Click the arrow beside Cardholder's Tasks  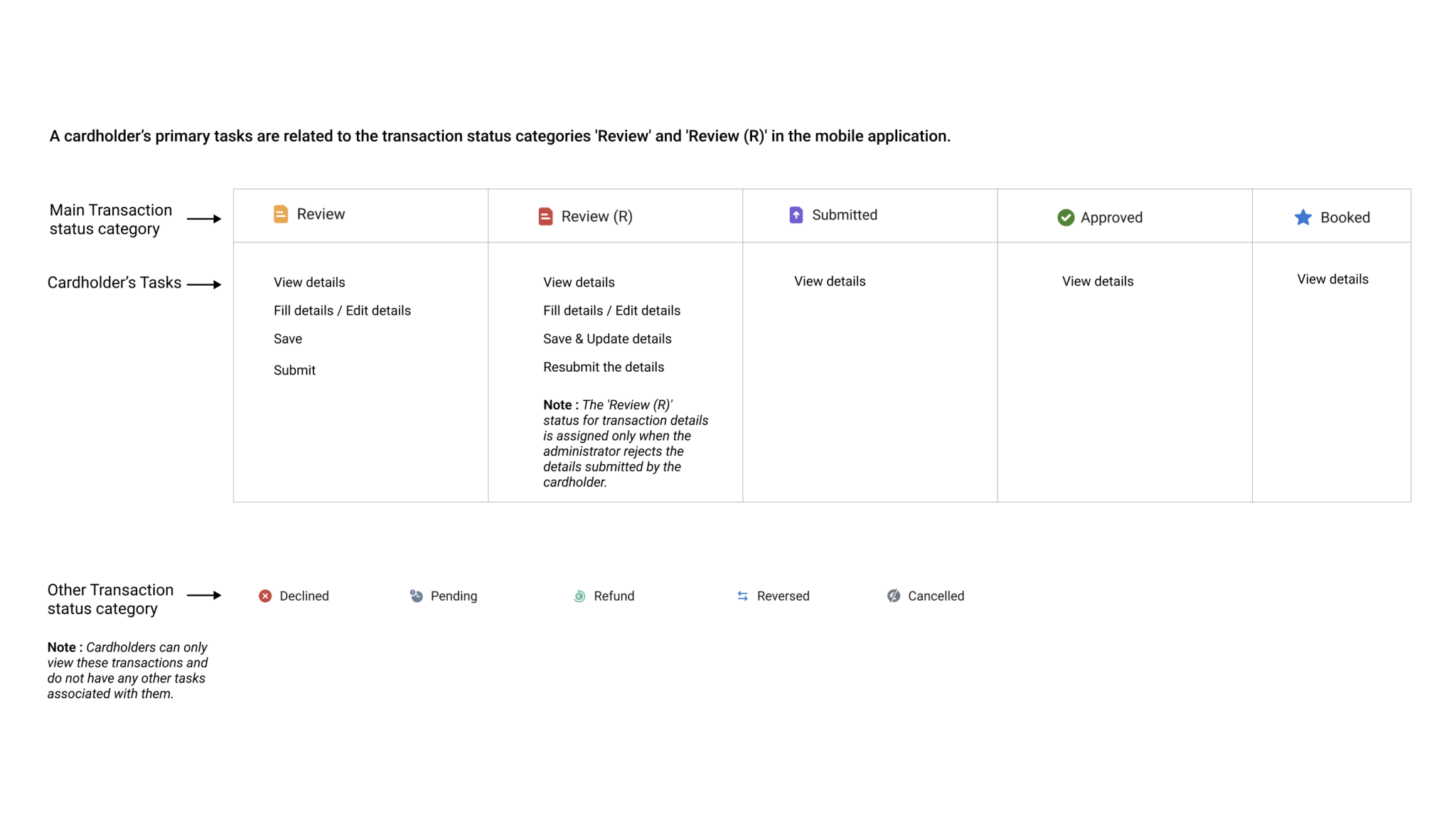coord(204,284)
